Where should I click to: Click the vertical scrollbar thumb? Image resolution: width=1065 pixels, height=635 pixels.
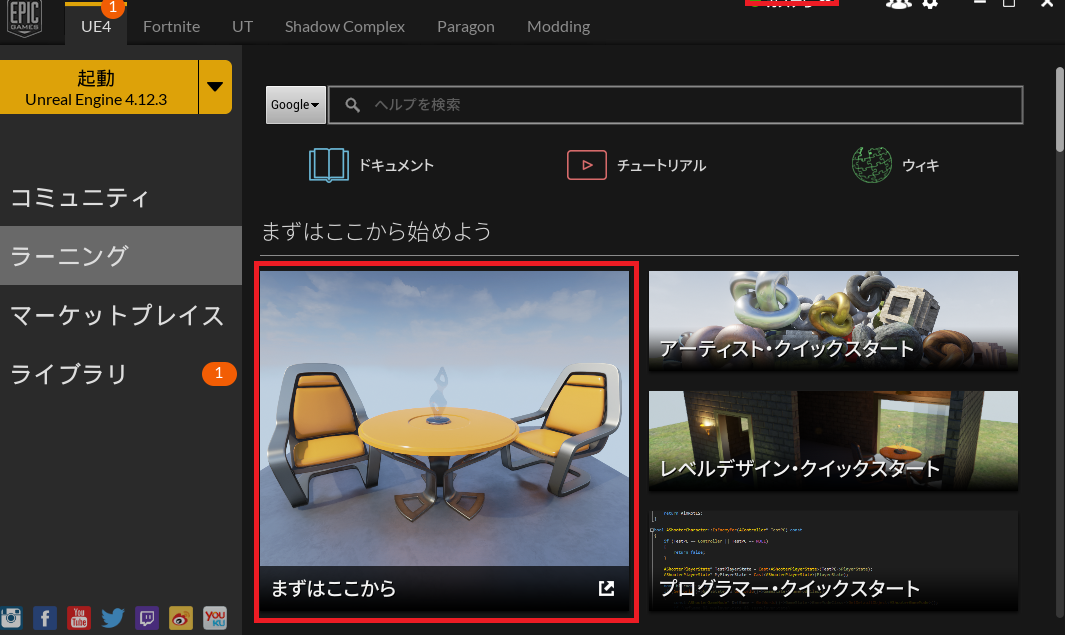(x=1060, y=109)
